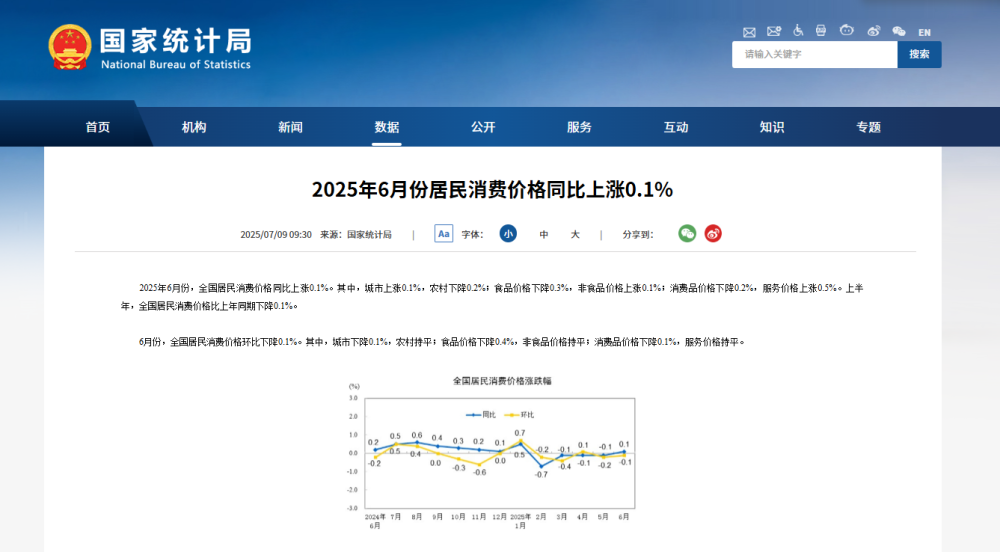Click the Aa font icon

tap(444, 234)
